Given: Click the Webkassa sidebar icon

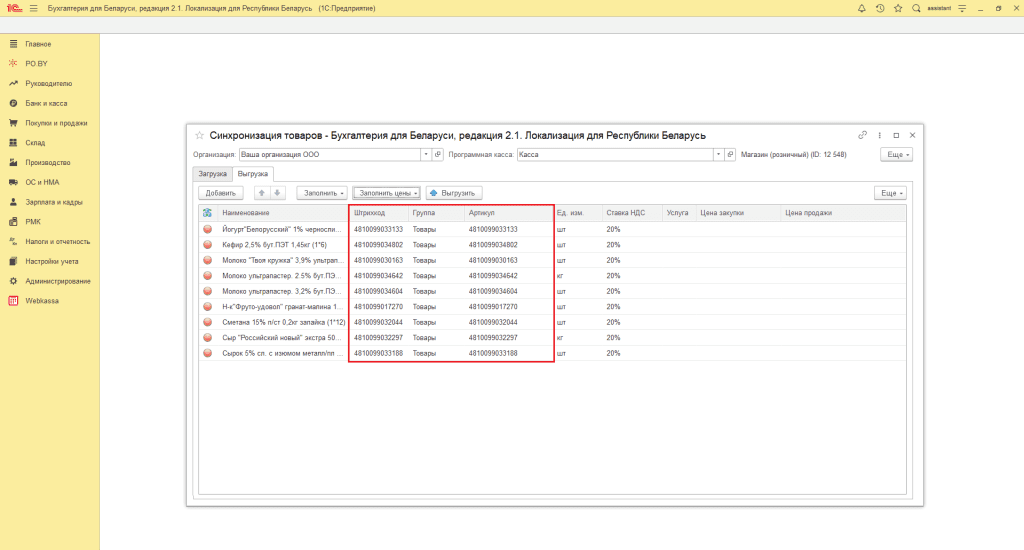Looking at the screenshot, I should click(x=13, y=300).
